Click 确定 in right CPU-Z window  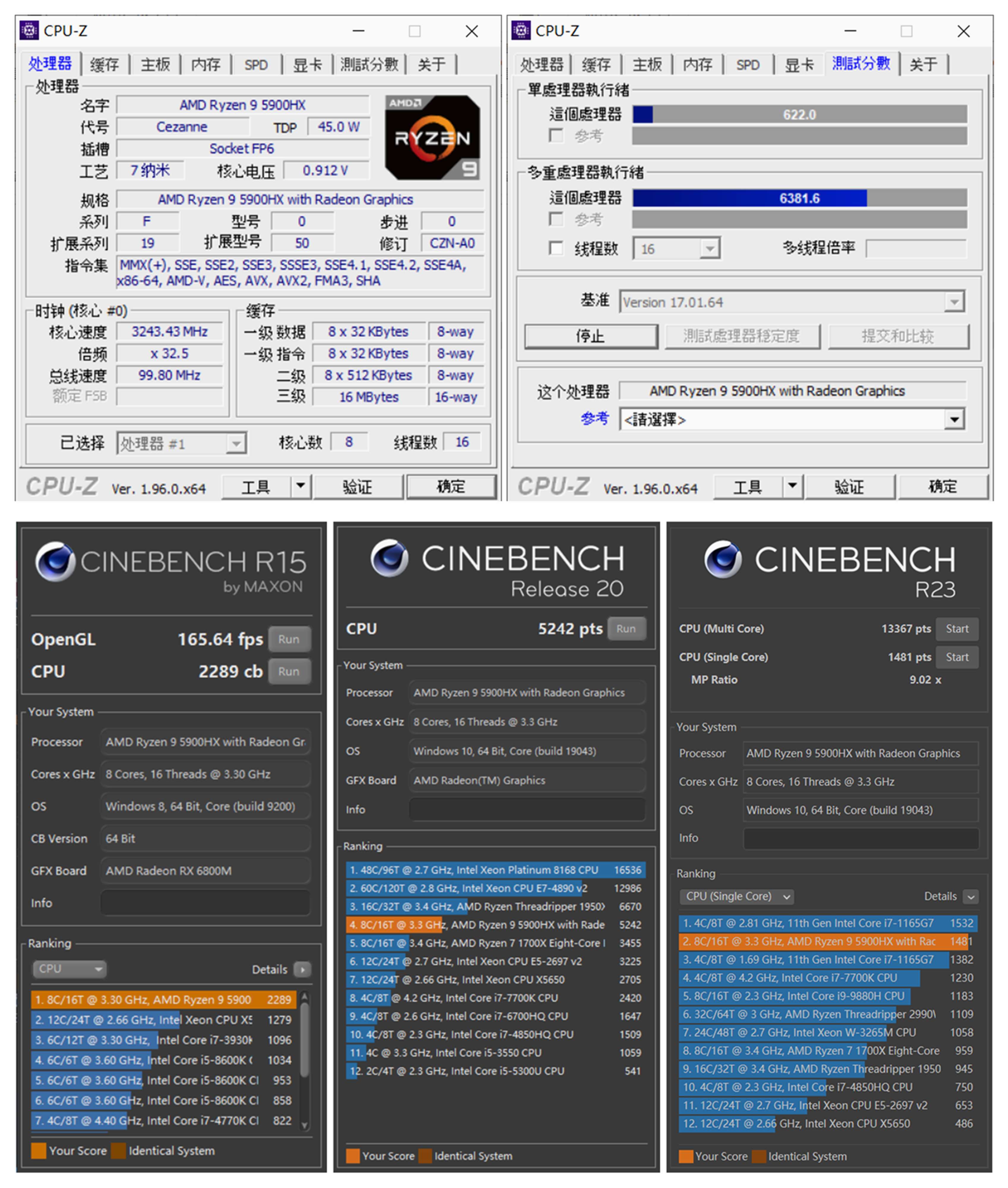[x=943, y=486]
